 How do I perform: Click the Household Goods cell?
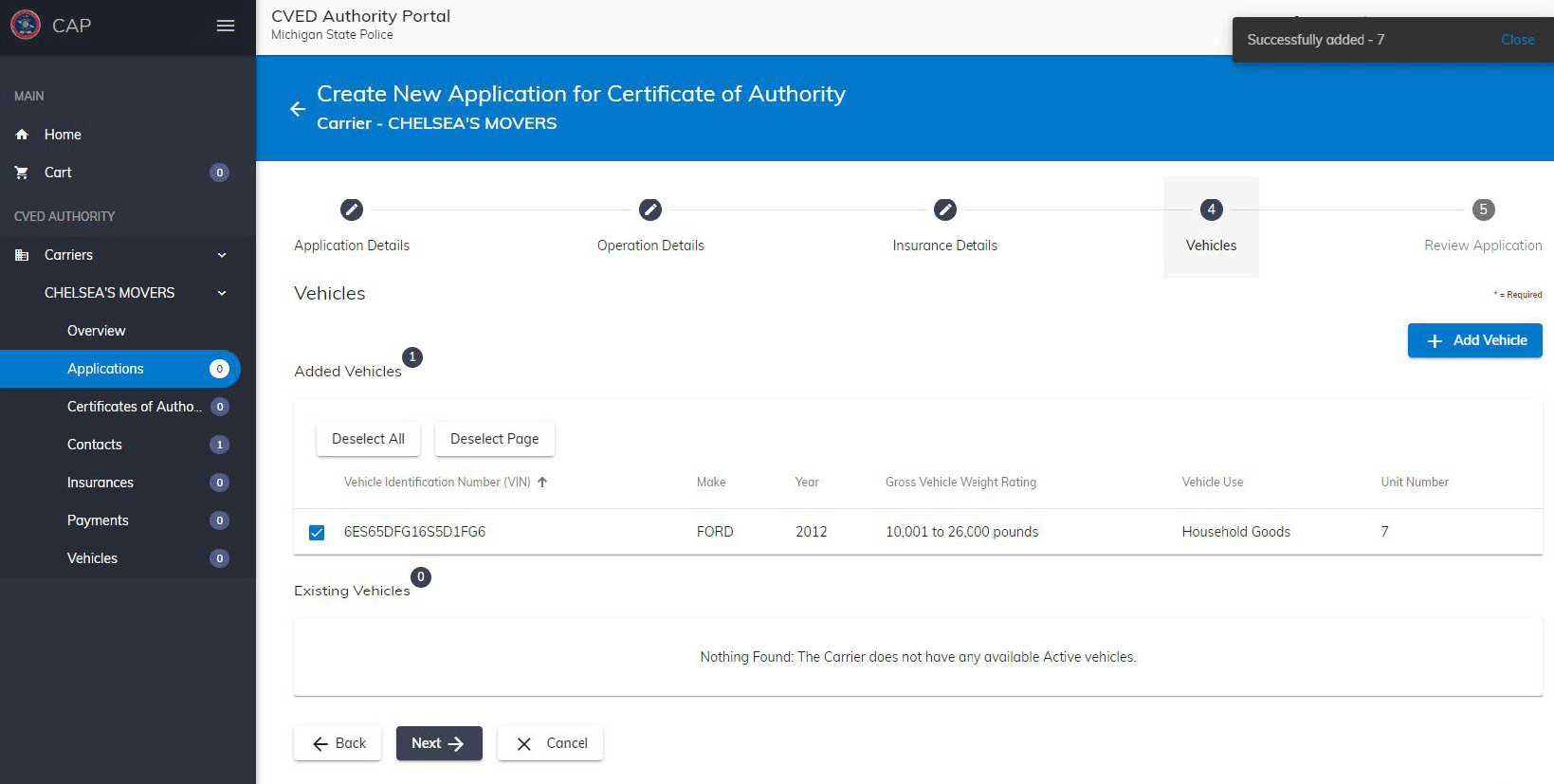[1235, 532]
